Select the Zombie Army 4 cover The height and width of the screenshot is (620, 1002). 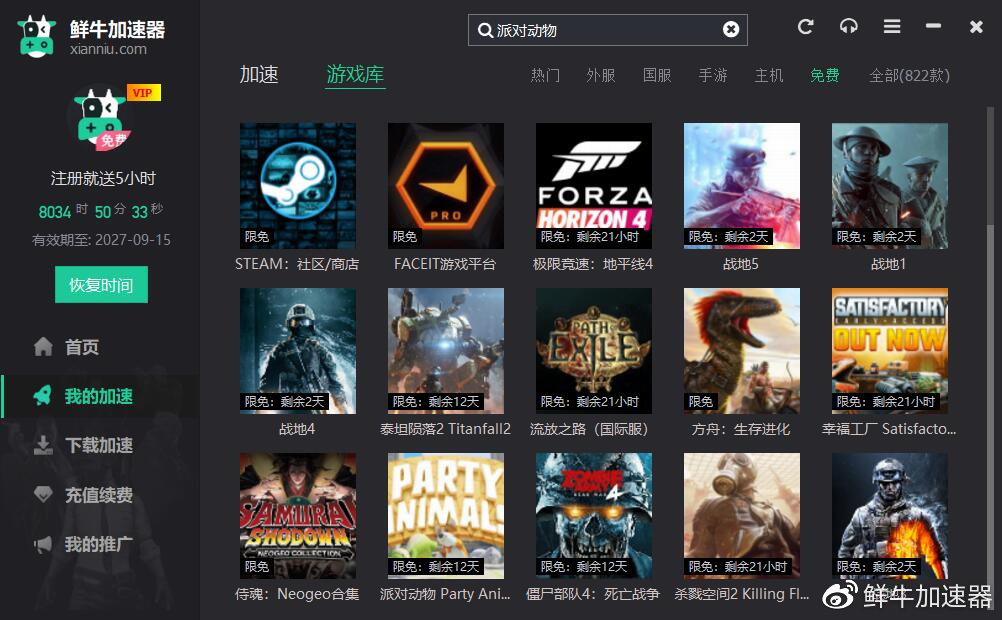click(594, 516)
